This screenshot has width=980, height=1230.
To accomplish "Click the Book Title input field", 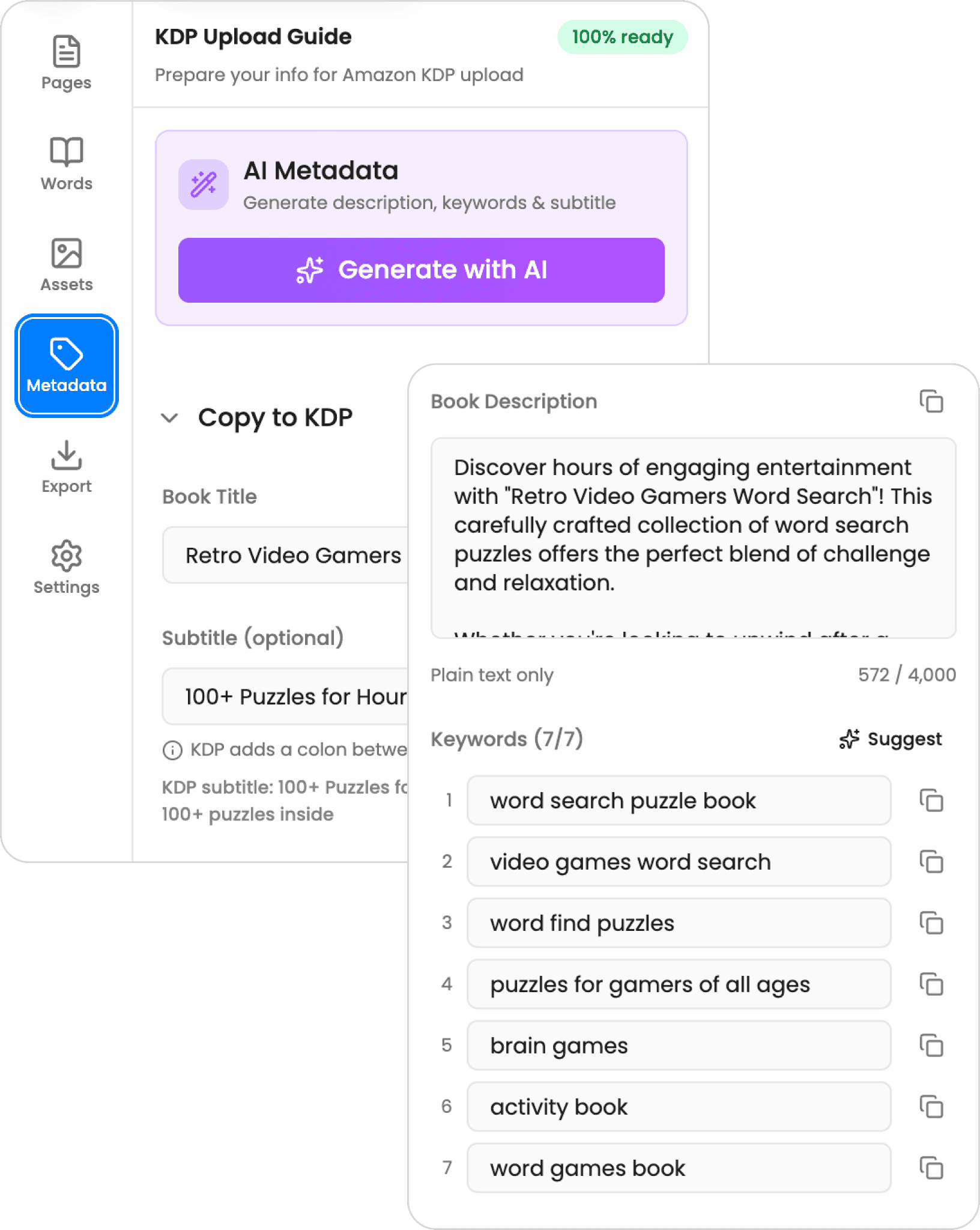I will tap(282, 555).
